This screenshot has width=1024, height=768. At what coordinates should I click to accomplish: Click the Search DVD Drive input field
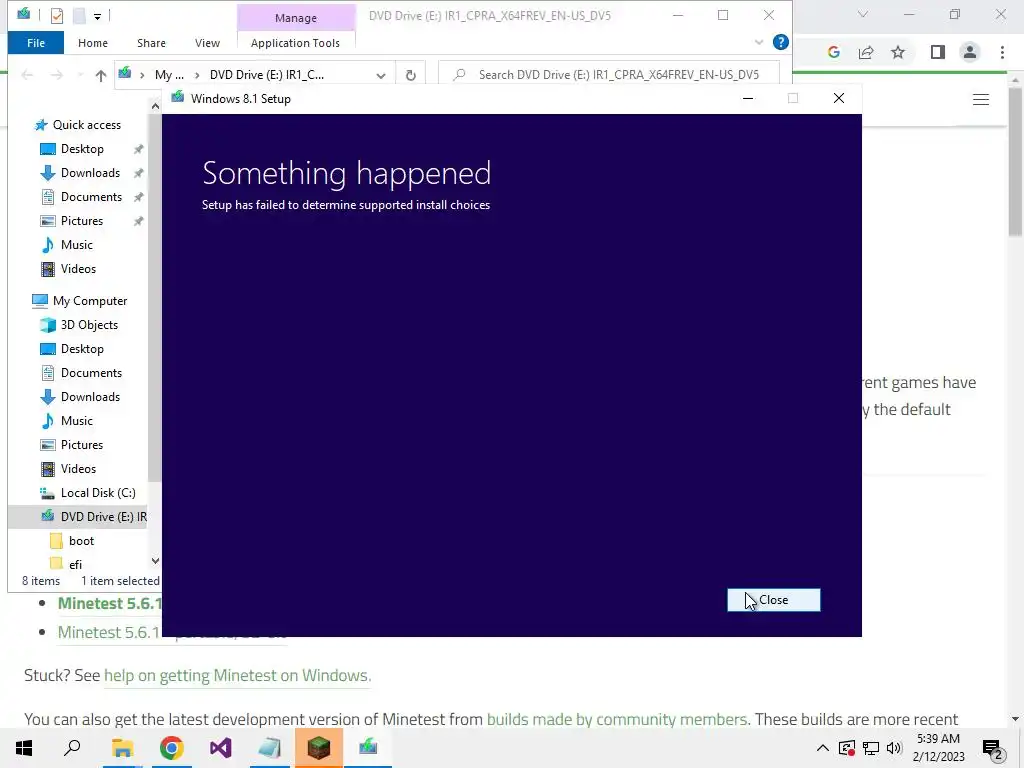coord(610,74)
